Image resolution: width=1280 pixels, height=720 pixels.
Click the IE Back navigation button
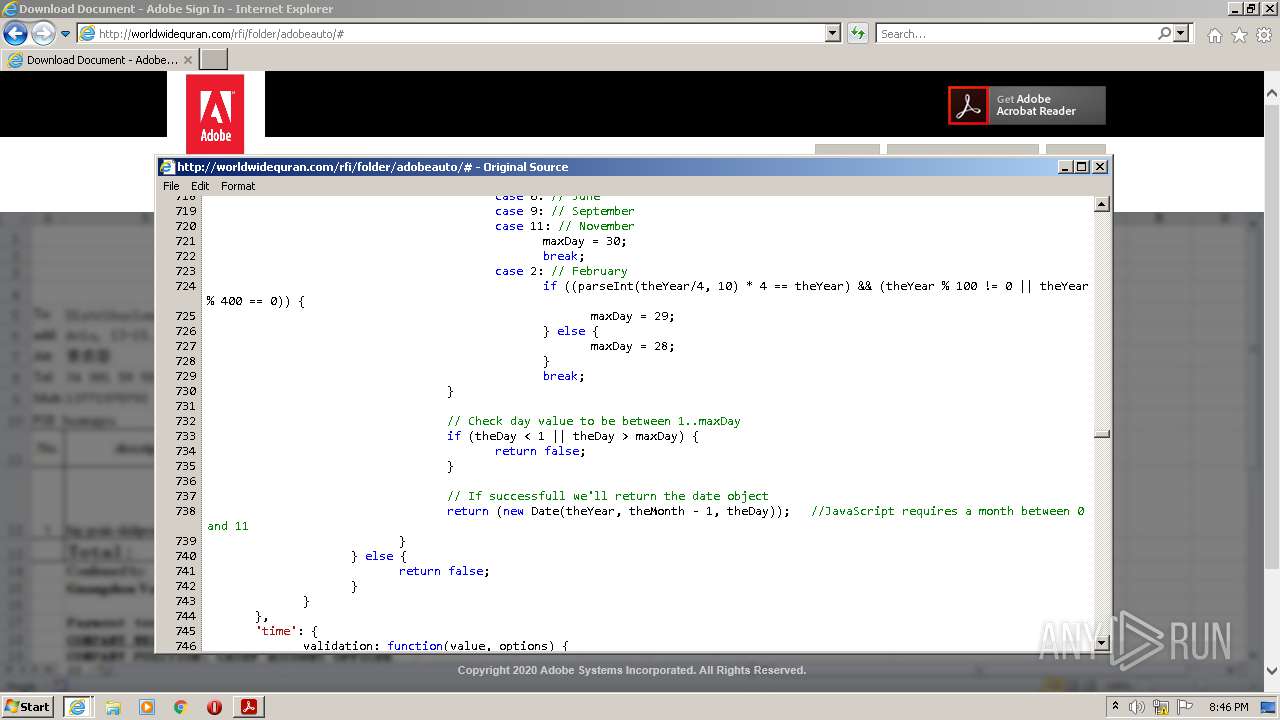[15, 33]
